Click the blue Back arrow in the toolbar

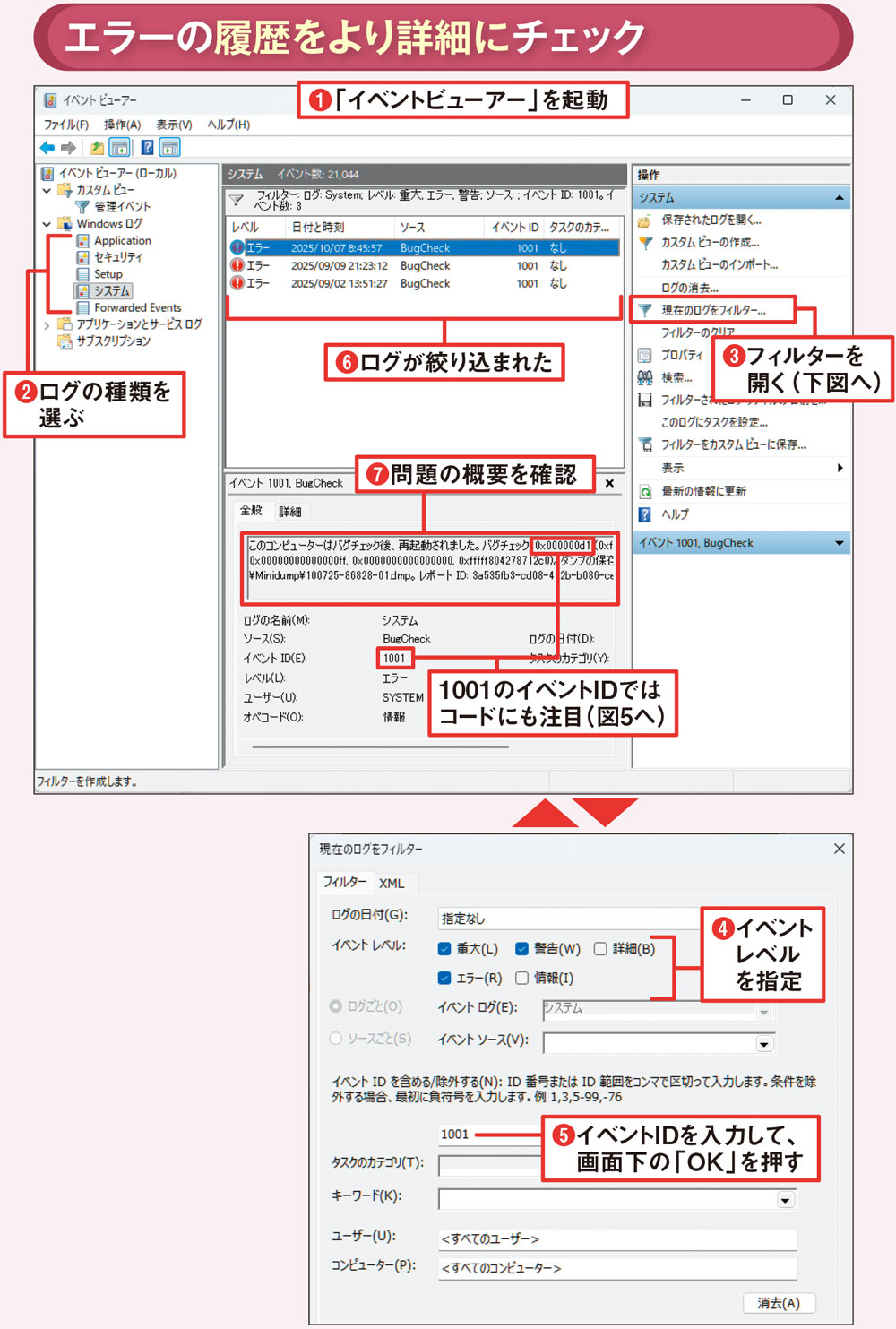(x=47, y=147)
